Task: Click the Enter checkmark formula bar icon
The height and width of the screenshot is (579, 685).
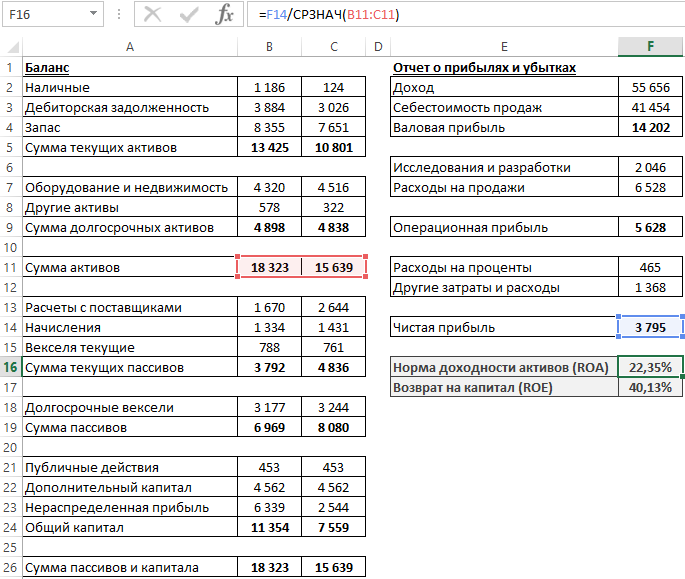Action: (x=190, y=14)
